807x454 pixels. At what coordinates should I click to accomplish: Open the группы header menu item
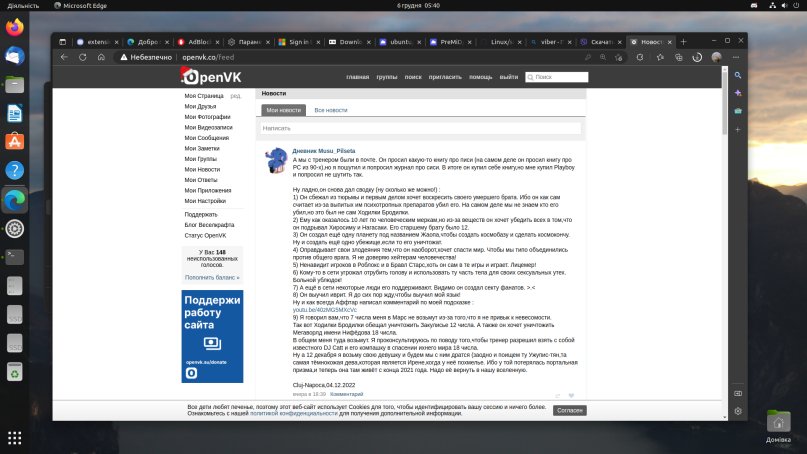(x=387, y=77)
